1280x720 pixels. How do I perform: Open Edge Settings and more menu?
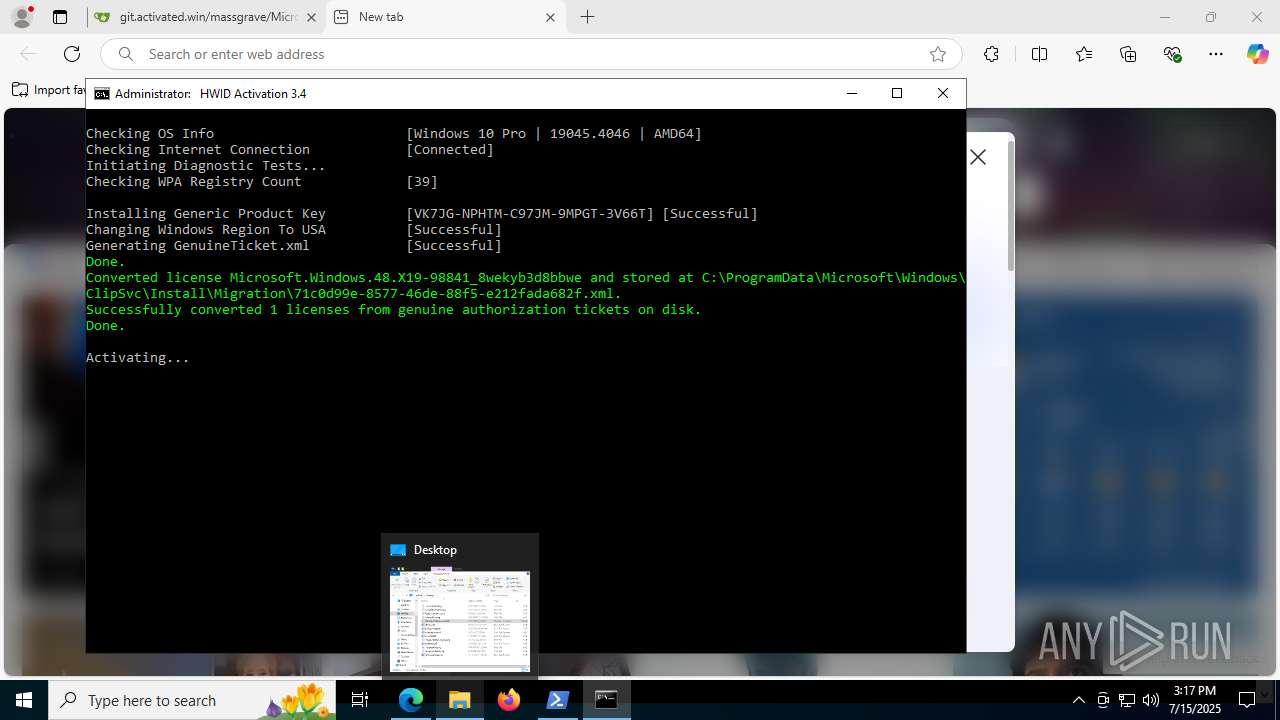point(1216,54)
